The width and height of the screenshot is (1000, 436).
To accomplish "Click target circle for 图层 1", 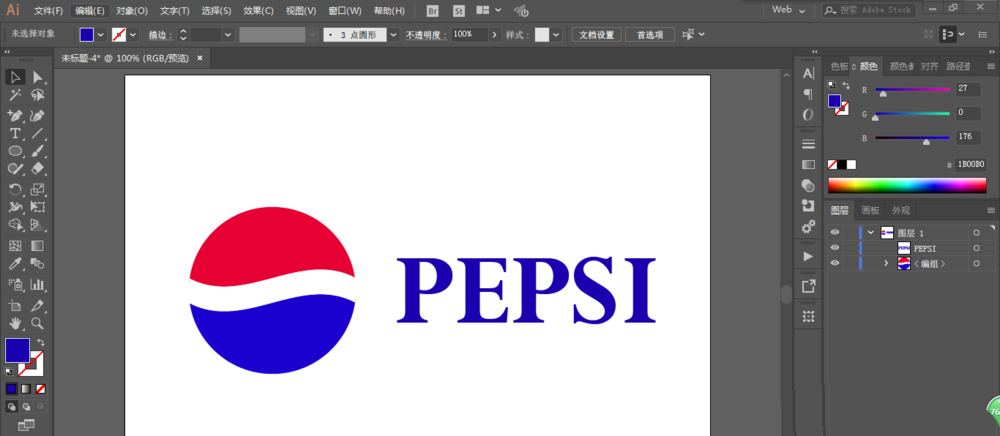I will 976,233.
